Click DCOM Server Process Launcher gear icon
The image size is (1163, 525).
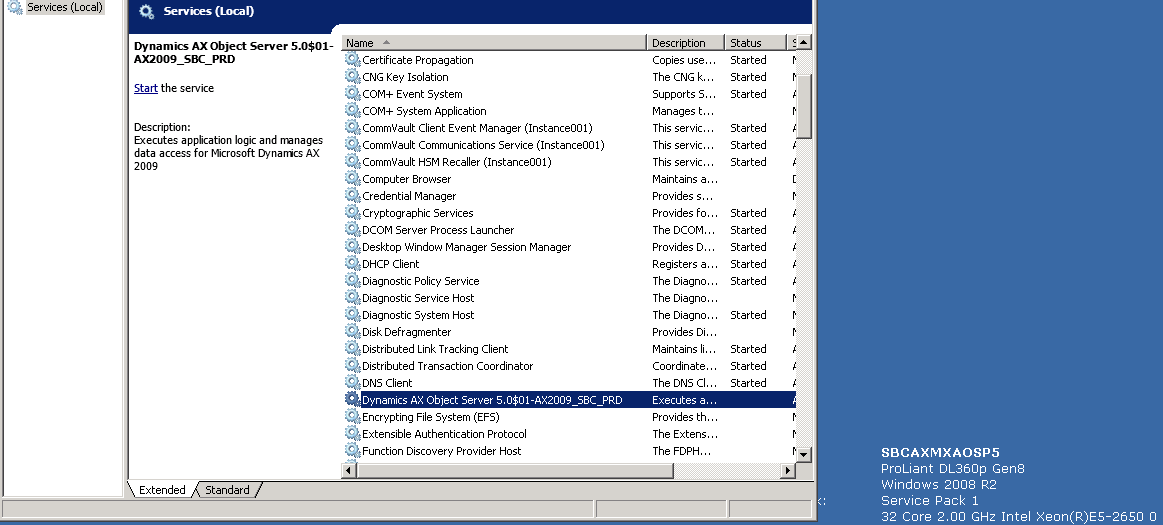(x=352, y=230)
